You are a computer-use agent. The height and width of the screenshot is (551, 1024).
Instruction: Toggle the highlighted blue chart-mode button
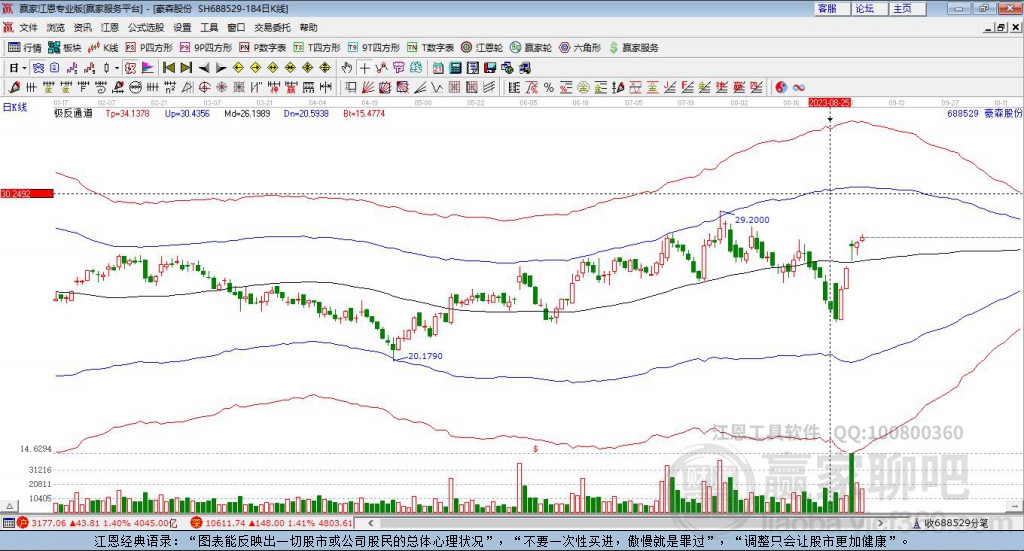tap(38, 68)
